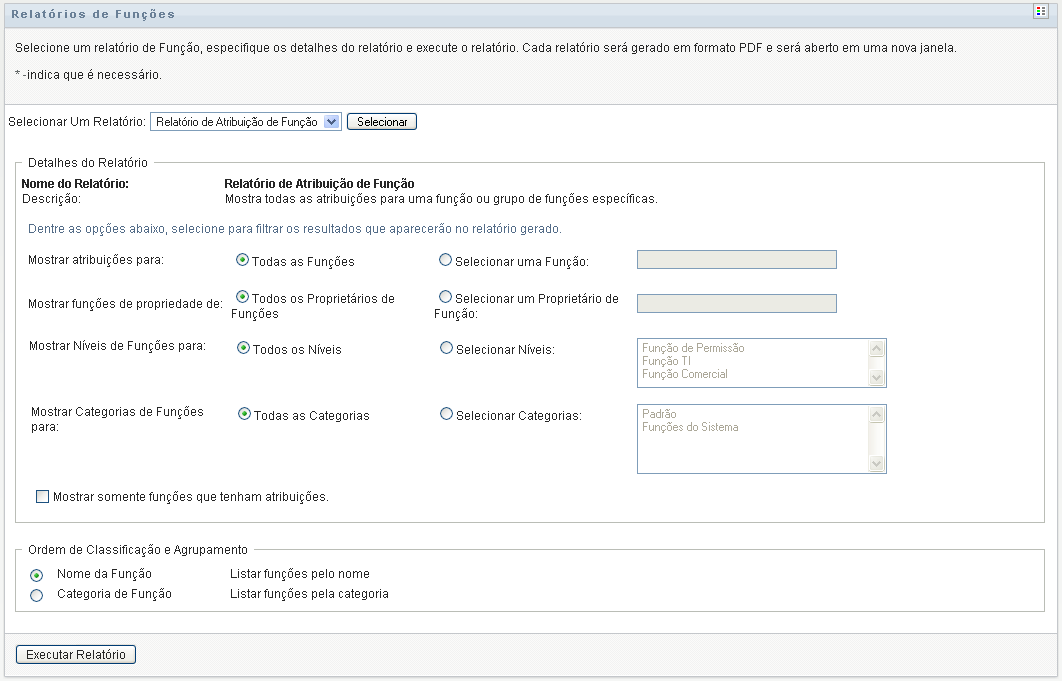Viewport: 1062px width, 681px height.
Task: Select the Nome da Função sort option
Action: pos(37,575)
